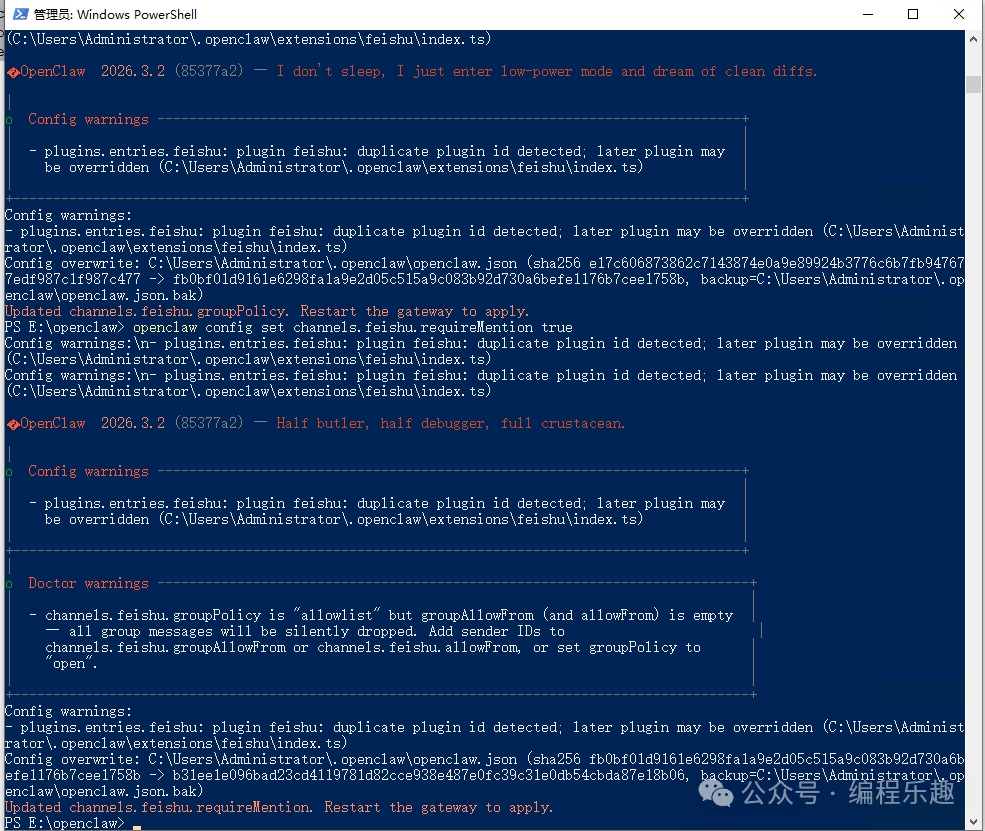Close the Windows PowerShell window
Image resolution: width=985 pixels, height=831 pixels.
point(959,14)
